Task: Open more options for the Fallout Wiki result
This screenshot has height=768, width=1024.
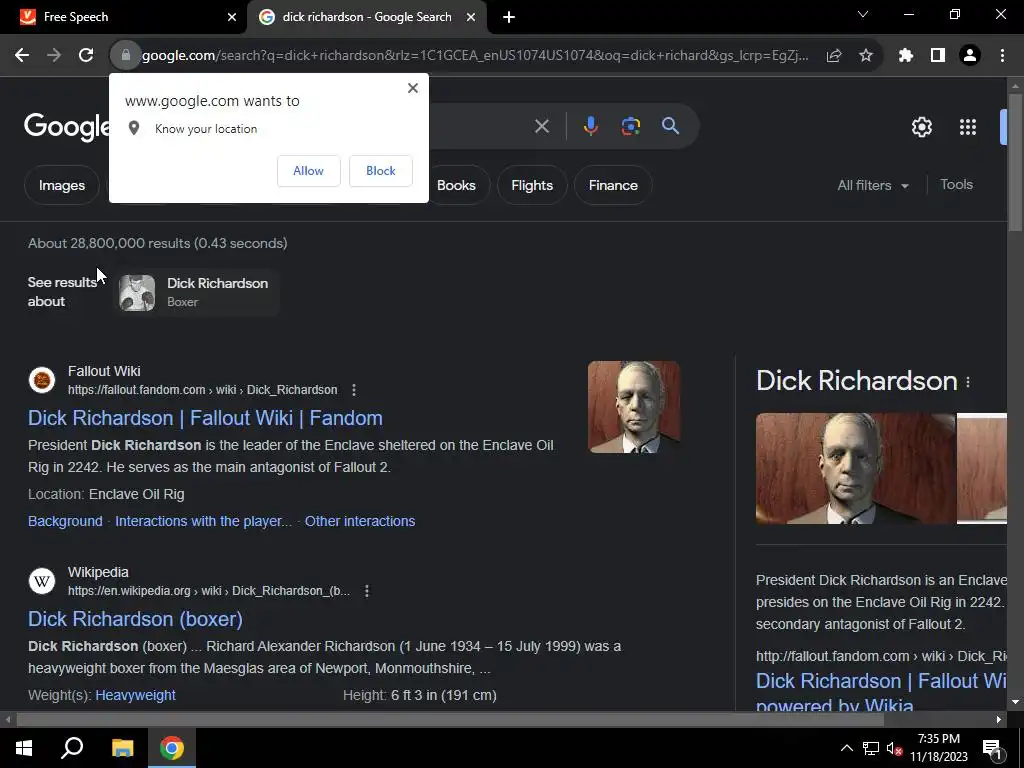Action: (x=353, y=390)
